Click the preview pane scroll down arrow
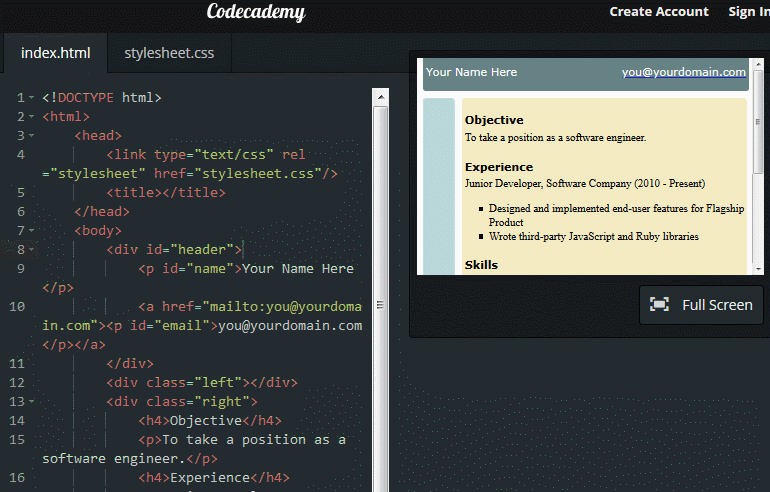 [x=758, y=269]
